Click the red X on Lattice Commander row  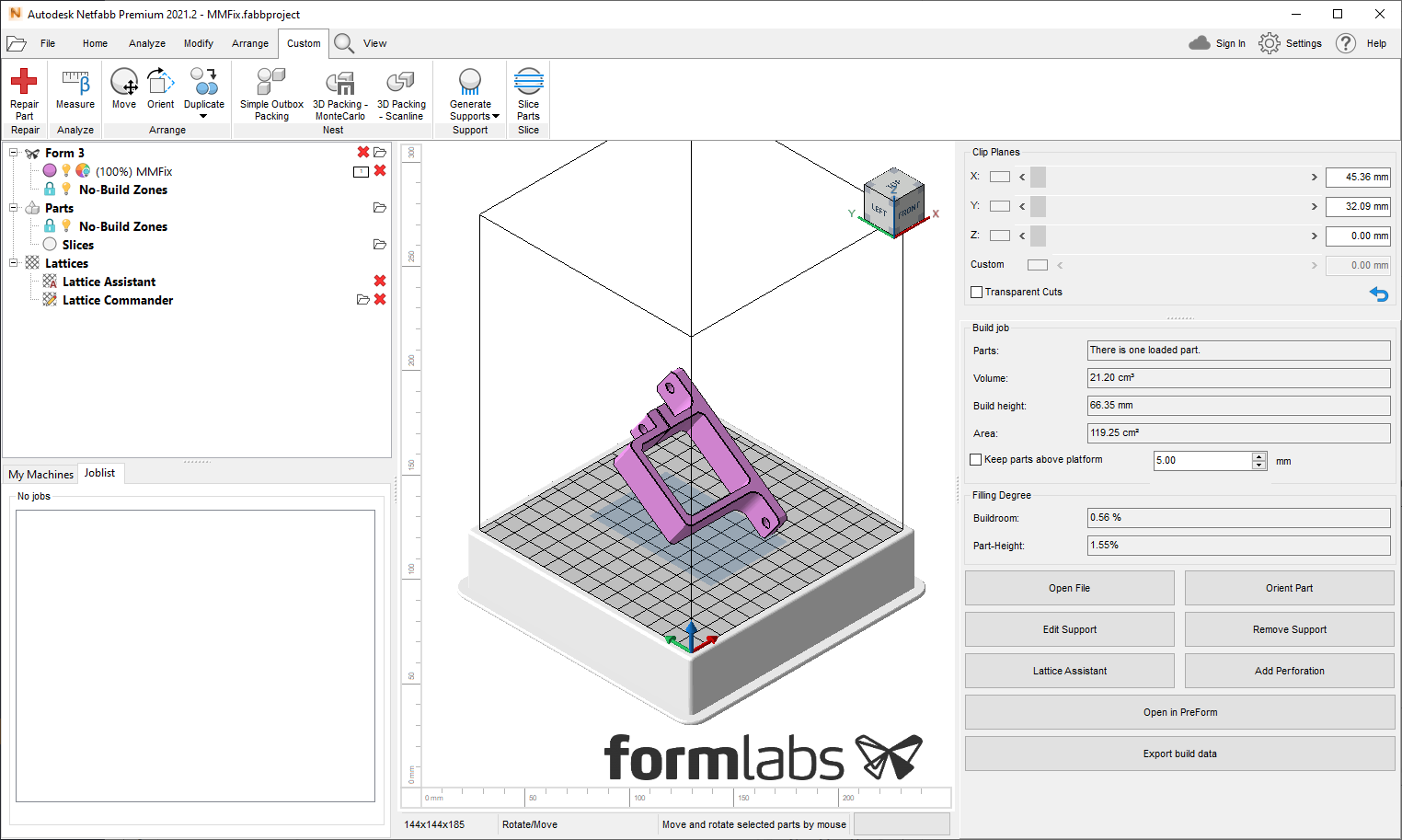(x=380, y=300)
